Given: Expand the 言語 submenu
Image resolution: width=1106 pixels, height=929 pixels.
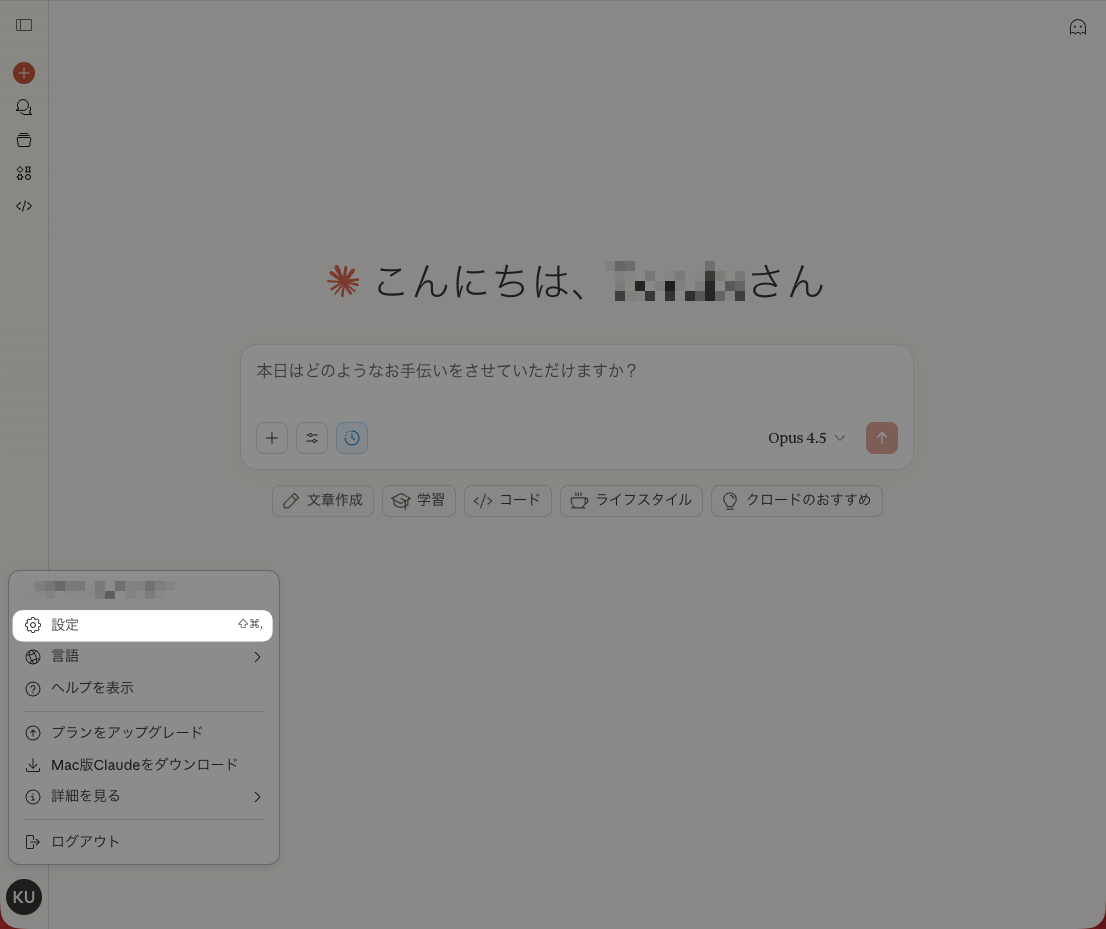Looking at the screenshot, I should pyautogui.click(x=142, y=657).
